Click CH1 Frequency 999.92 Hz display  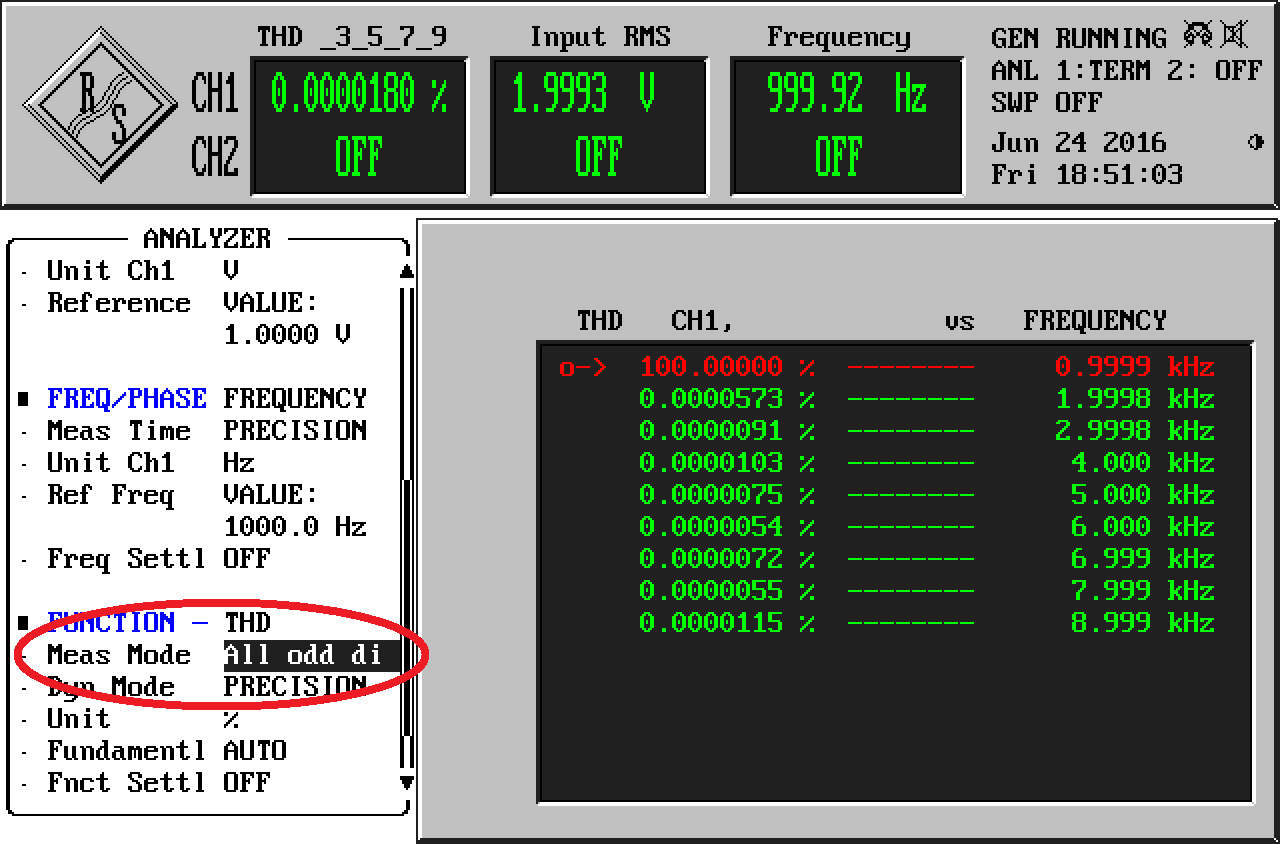(847, 94)
